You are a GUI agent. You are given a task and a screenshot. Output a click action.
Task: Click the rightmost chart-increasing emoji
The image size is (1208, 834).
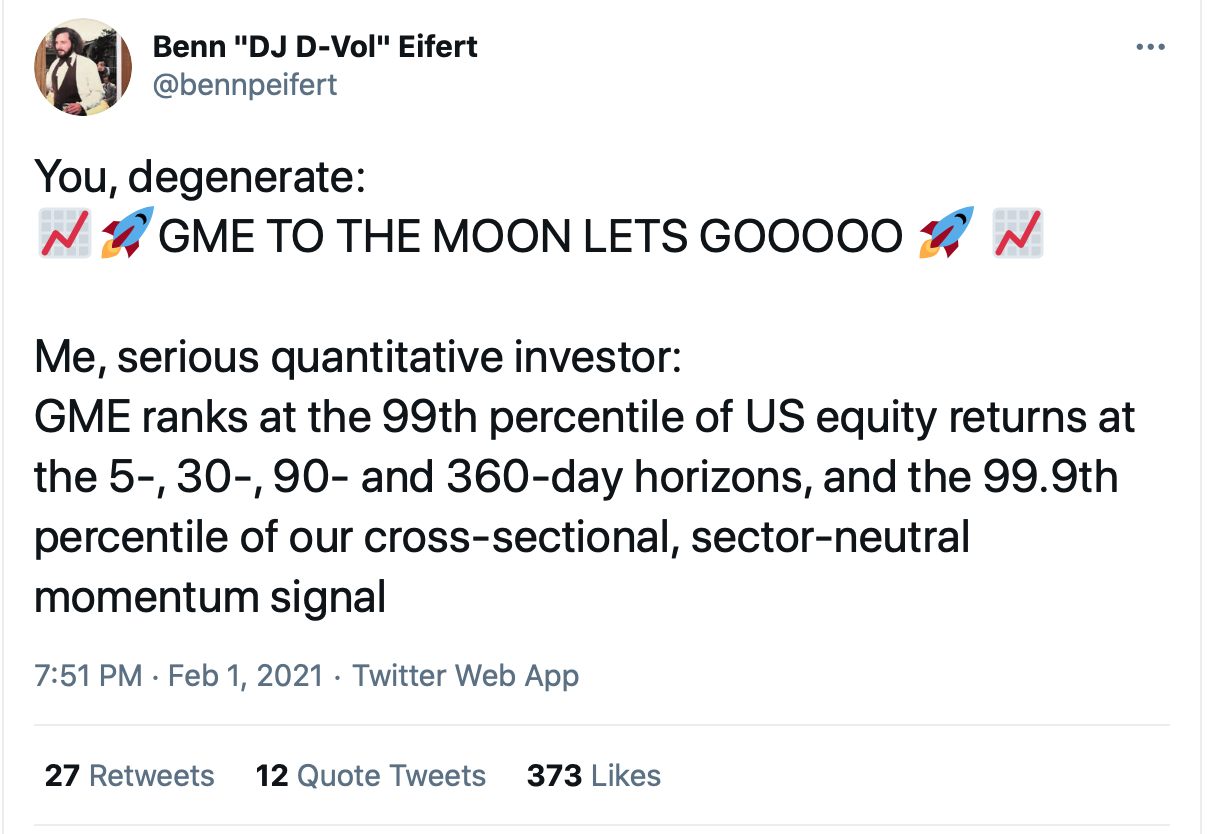[1018, 234]
